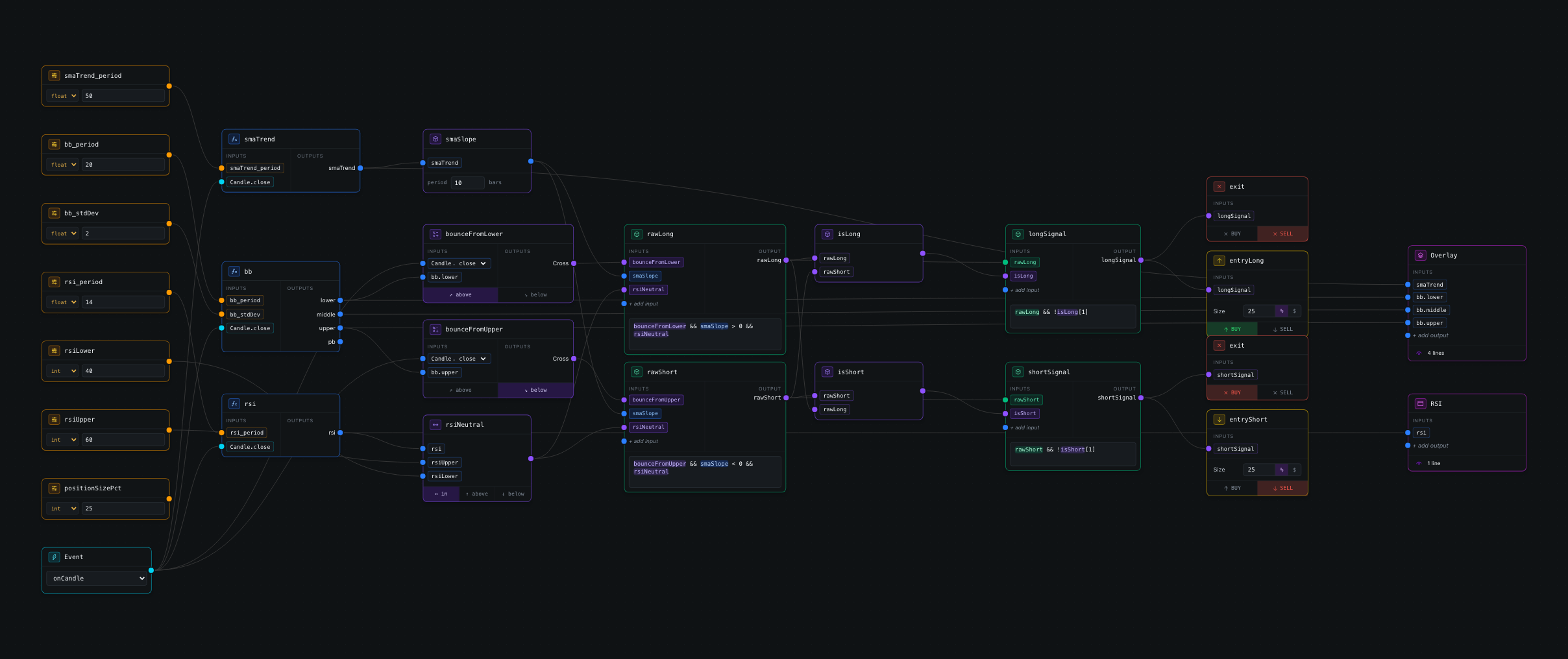Click the longSignal node cube icon
The width and height of the screenshot is (1568, 659).
(1018, 234)
